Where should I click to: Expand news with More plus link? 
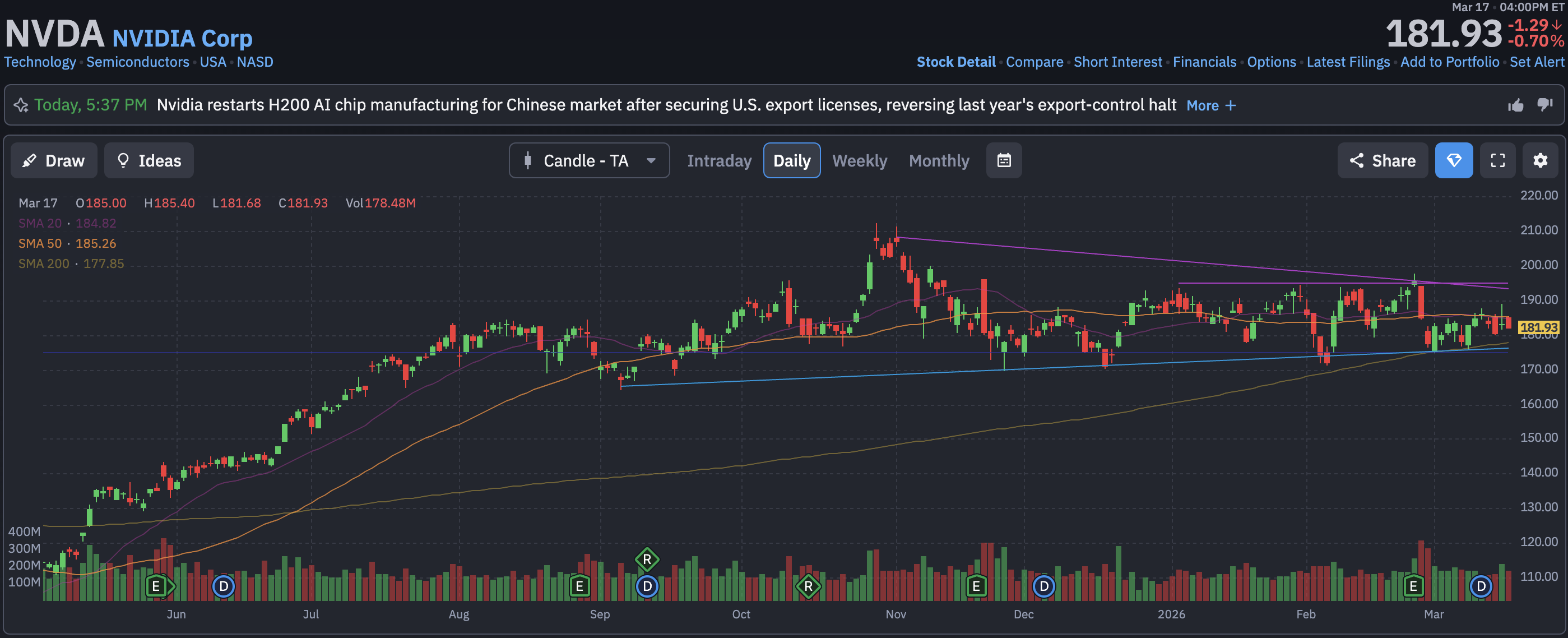(x=1210, y=105)
